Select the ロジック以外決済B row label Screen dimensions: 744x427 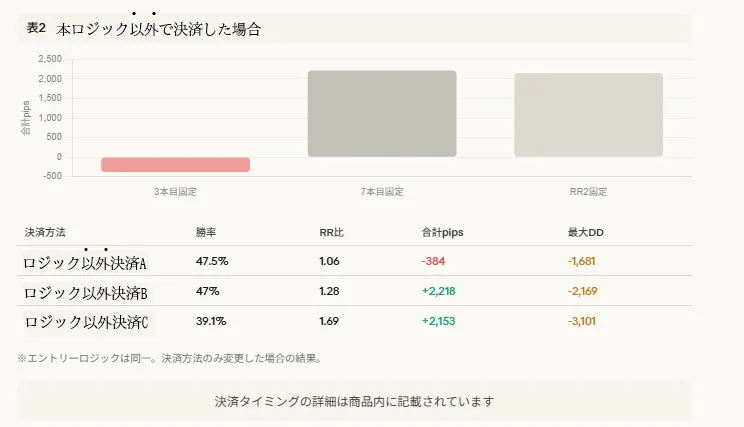point(85,293)
